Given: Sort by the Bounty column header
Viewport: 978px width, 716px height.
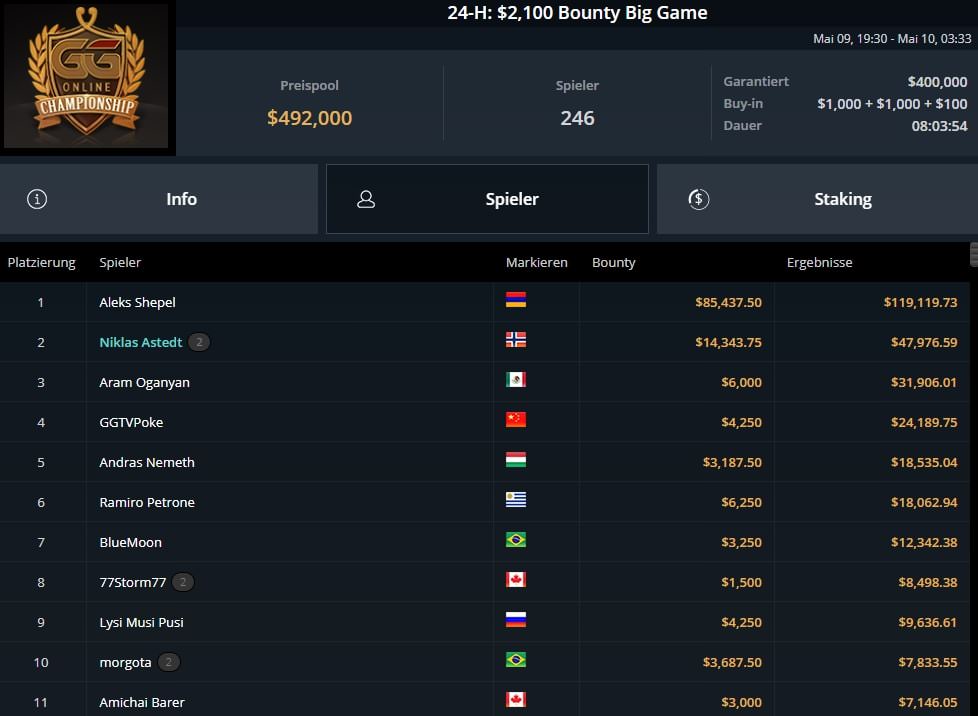Looking at the screenshot, I should click(x=613, y=263).
